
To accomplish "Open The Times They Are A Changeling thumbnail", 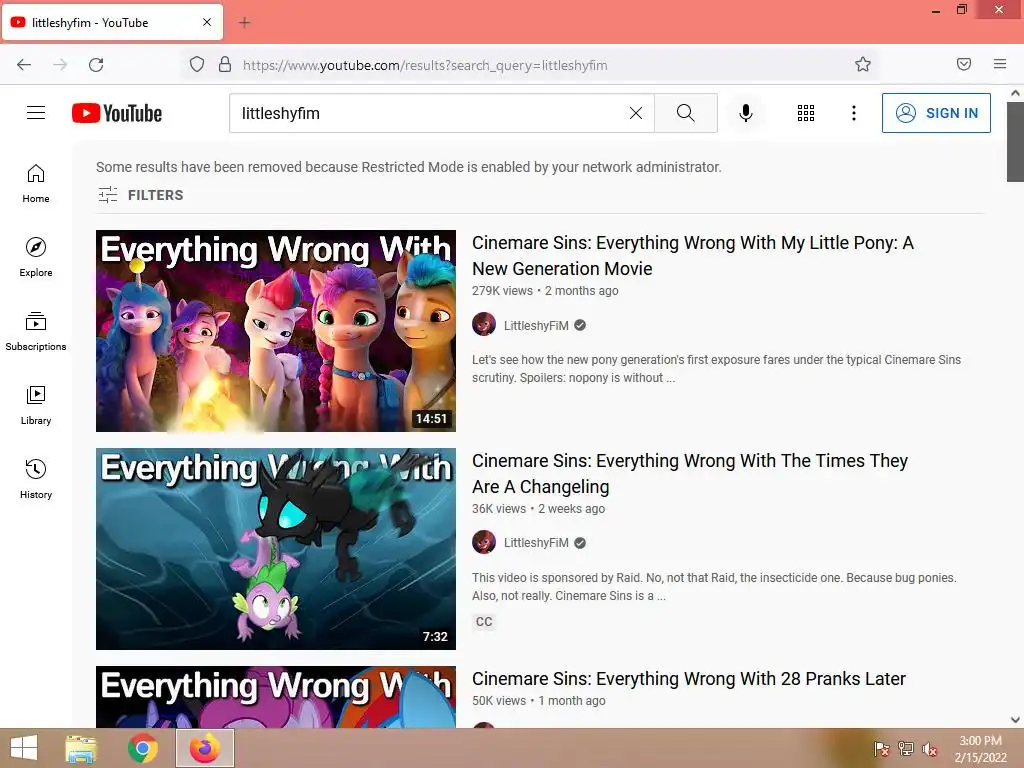I will click(276, 549).
